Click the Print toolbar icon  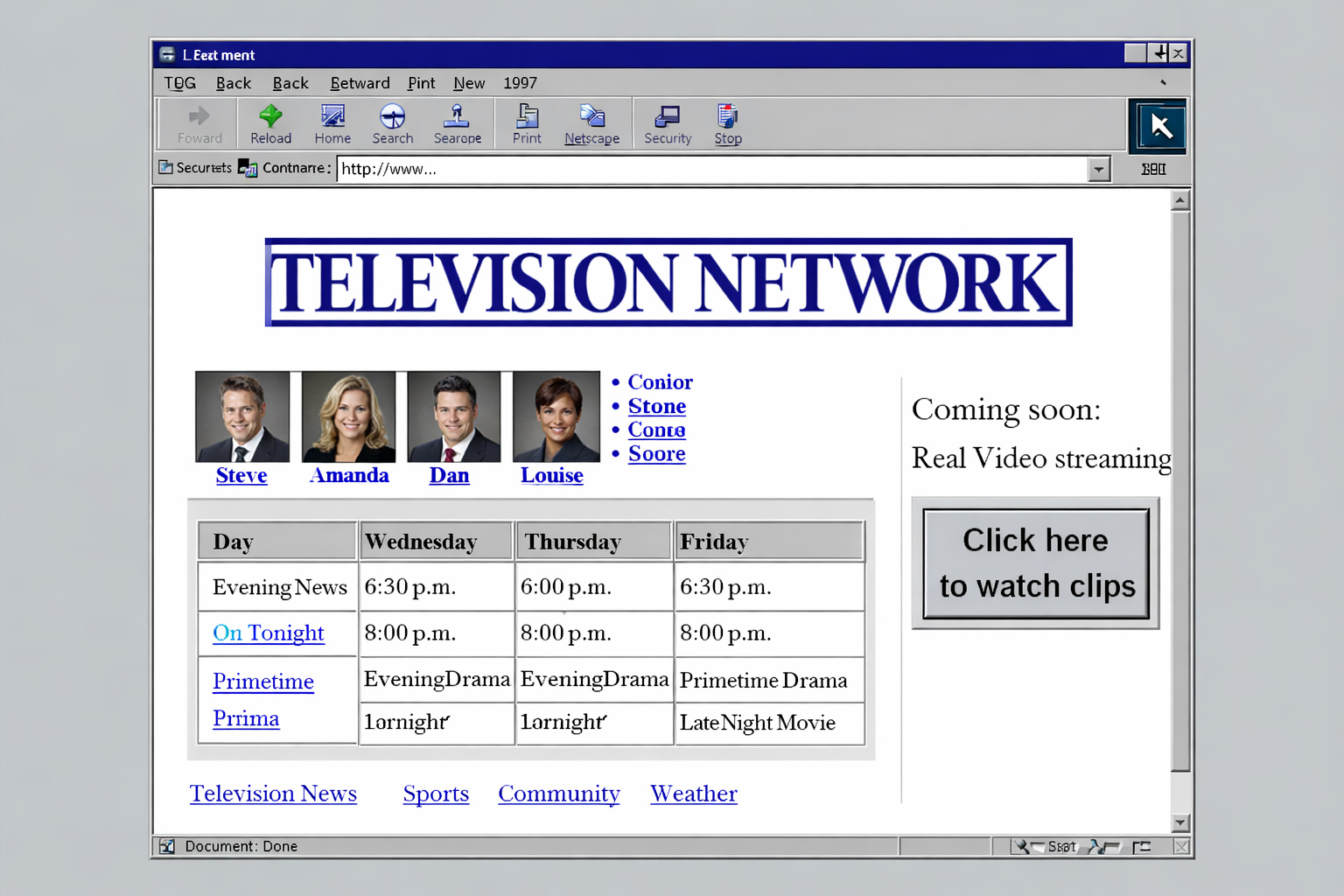pyautogui.click(x=527, y=122)
